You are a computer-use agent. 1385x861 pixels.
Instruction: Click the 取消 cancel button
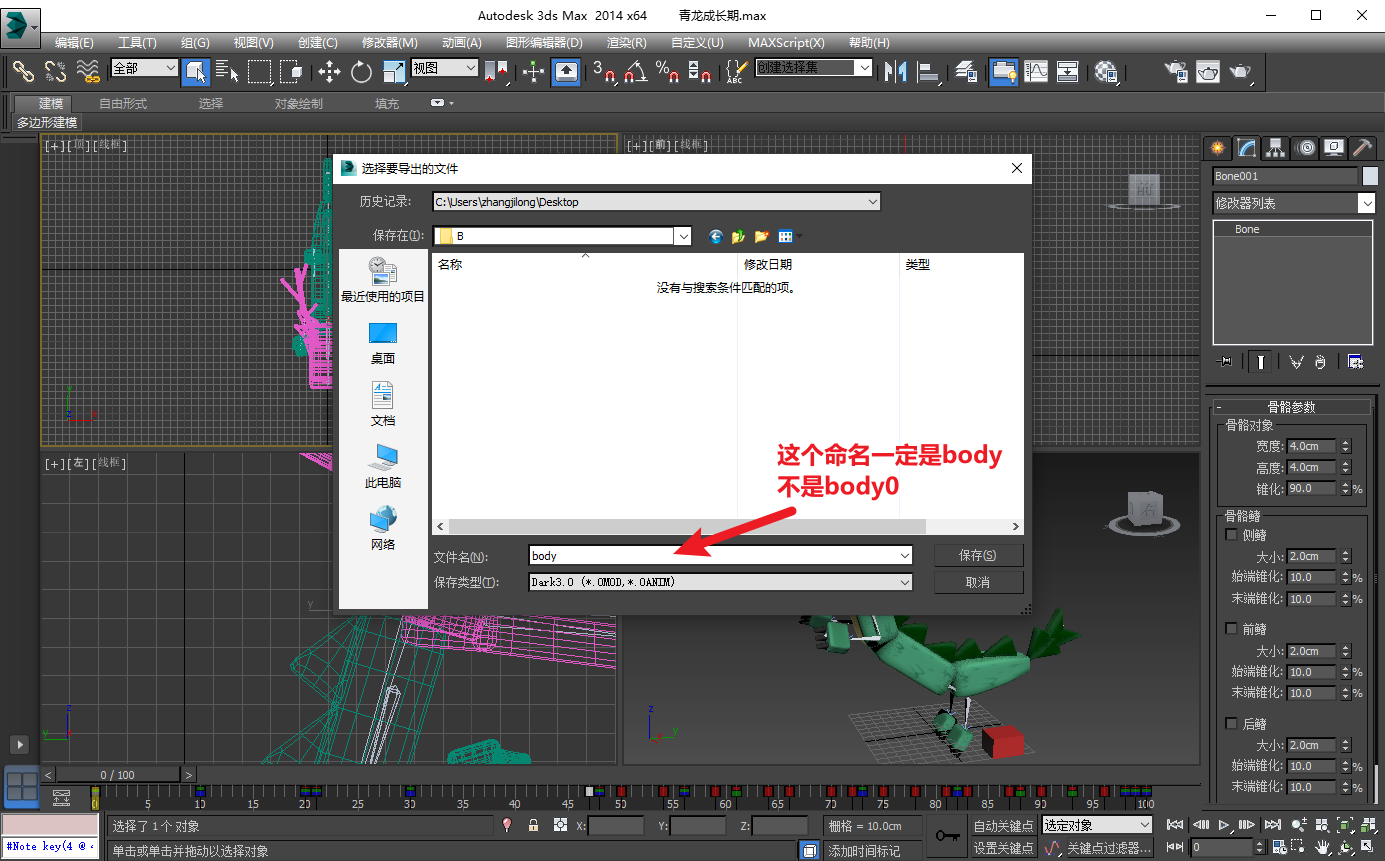point(978,582)
